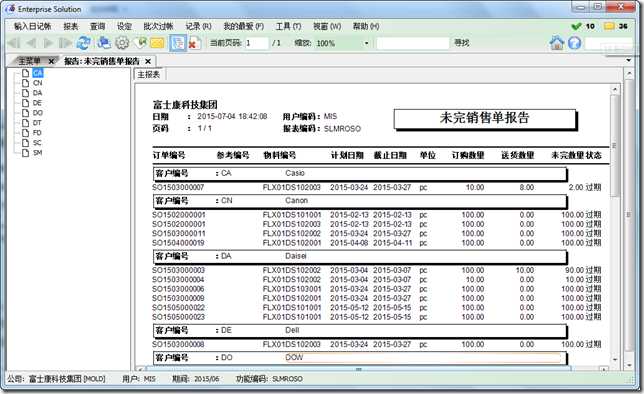
Task: Go to the next page arrow
Action: pos(48,43)
